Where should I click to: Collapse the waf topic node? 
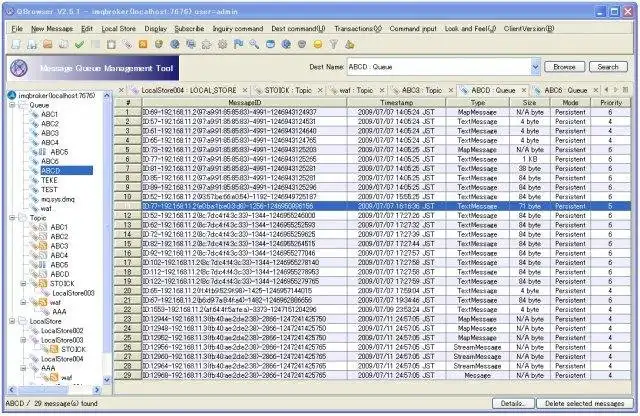tap(23, 303)
